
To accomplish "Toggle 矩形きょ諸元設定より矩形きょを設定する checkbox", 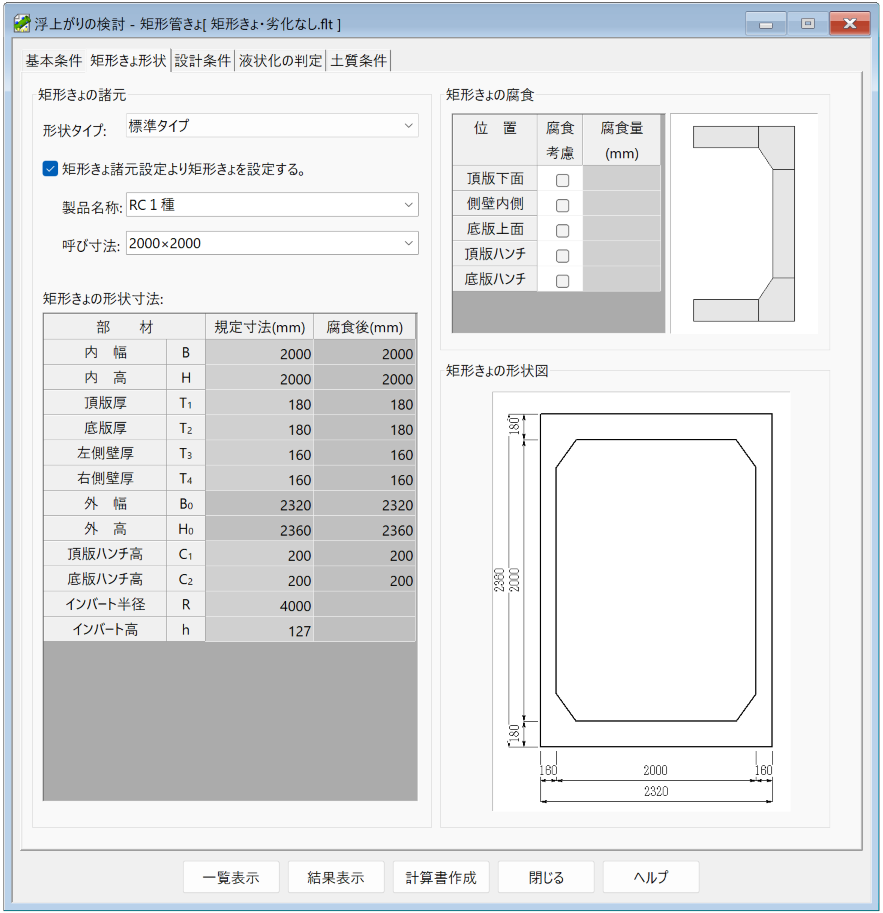I will (50, 169).
